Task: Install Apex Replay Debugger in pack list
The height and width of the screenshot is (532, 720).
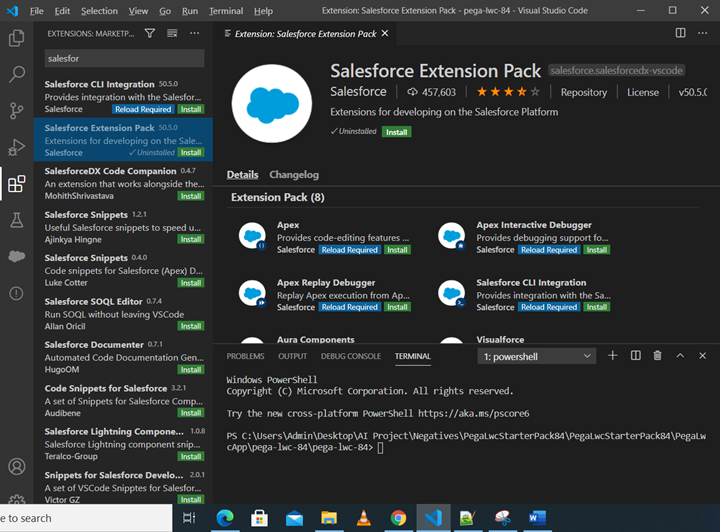Action: coord(397,307)
